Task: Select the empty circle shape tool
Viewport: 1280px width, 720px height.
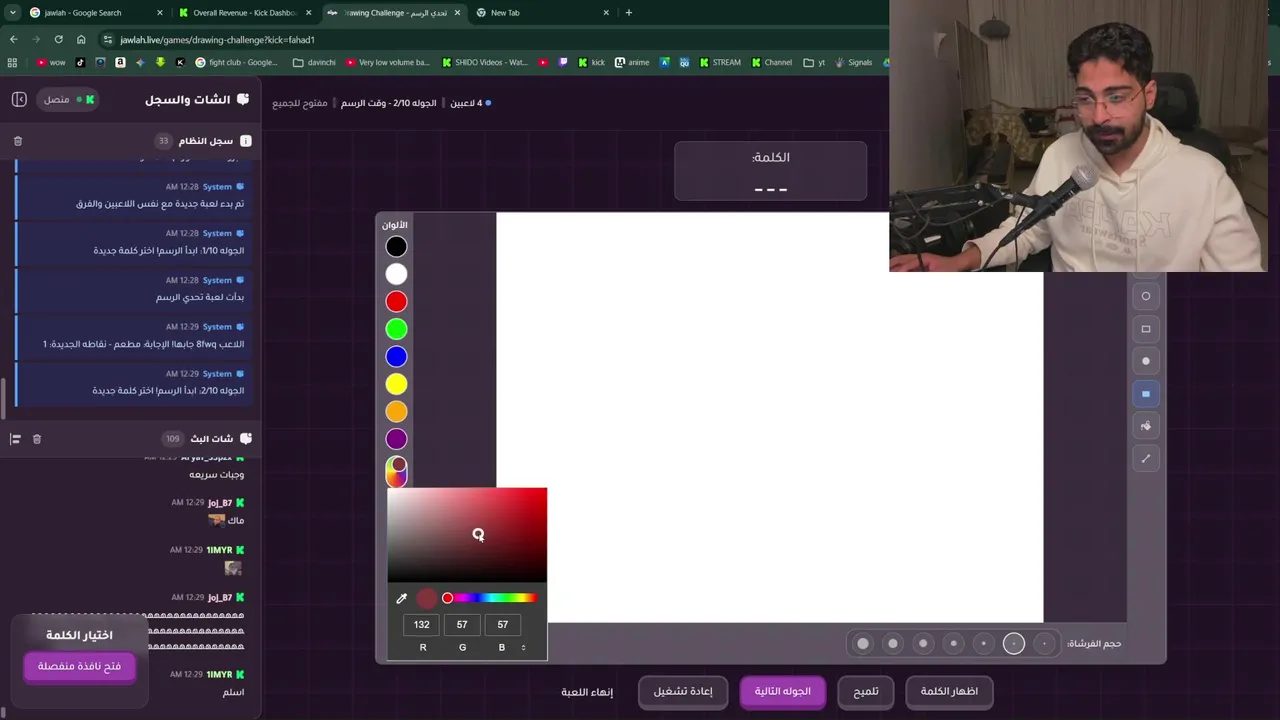Action: point(1146,296)
